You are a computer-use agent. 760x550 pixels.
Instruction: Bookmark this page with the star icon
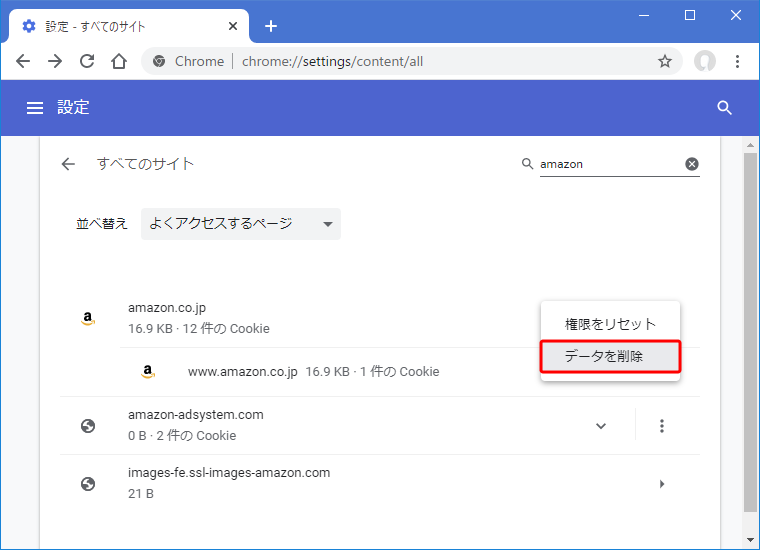coord(664,61)
